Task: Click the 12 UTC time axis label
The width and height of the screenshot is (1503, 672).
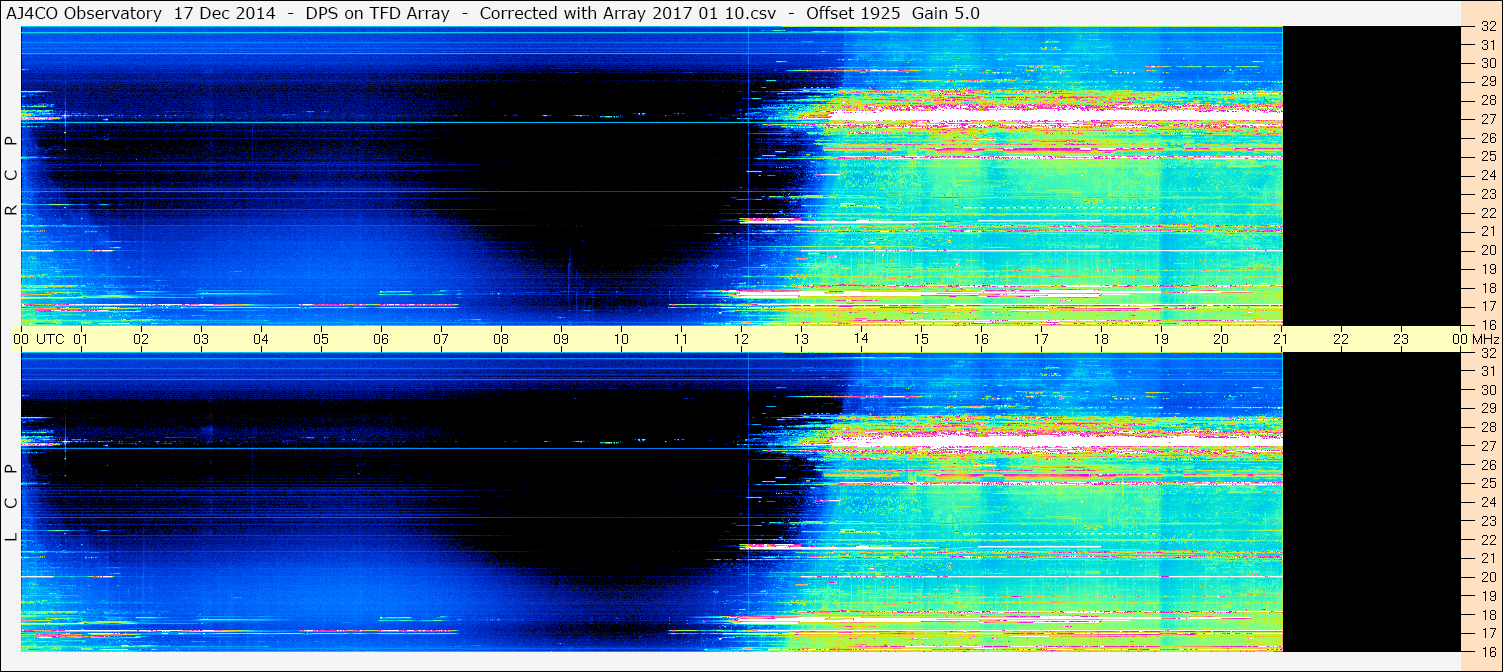Action: pos(741,339)
